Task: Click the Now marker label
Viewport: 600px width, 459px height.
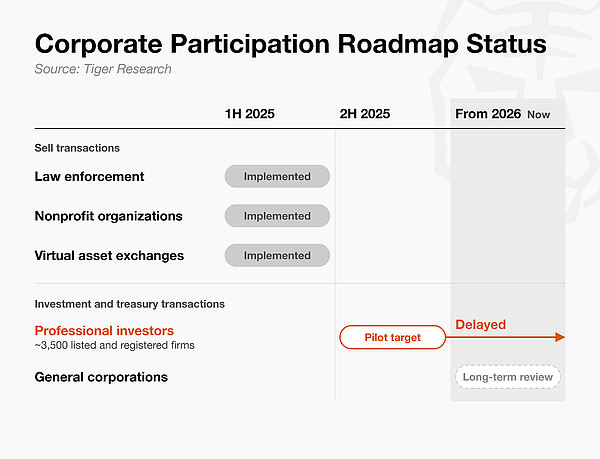Action: point(538,114)
